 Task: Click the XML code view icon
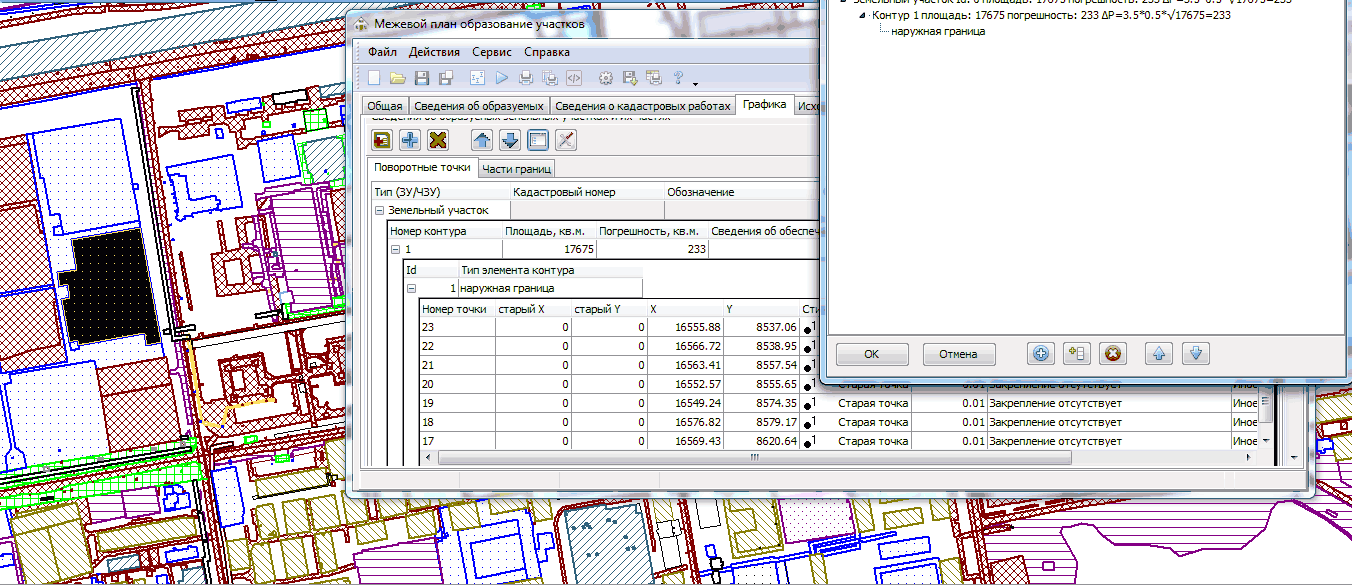tap(574, 78)
